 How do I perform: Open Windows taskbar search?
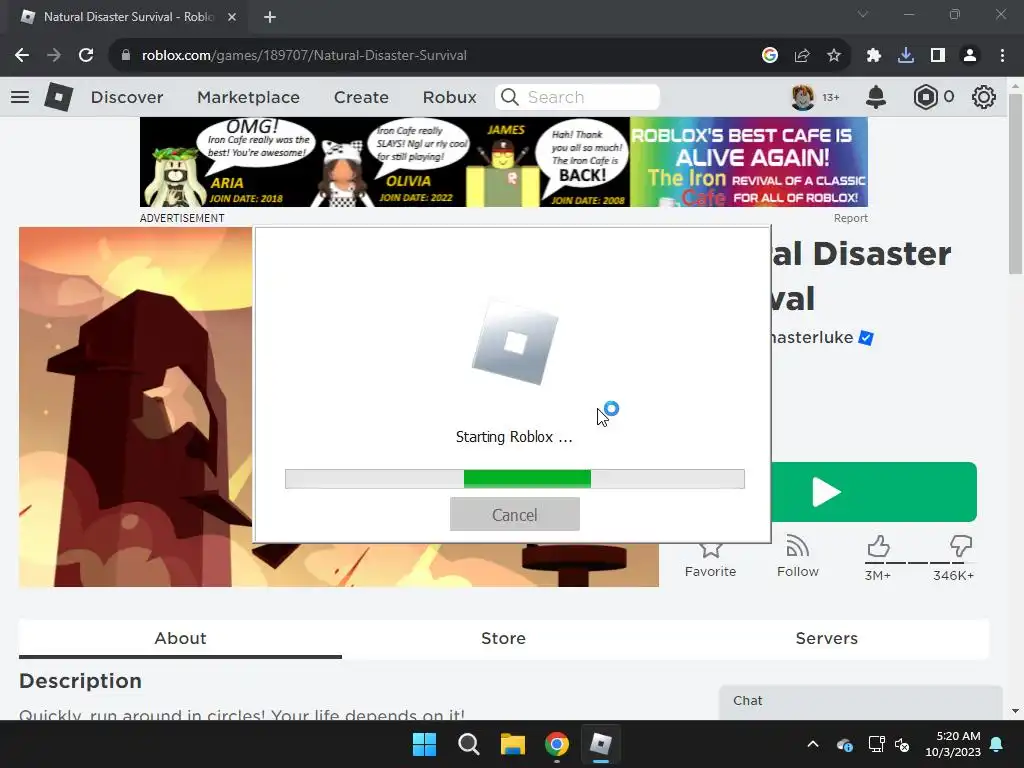(x=469, y=744)
